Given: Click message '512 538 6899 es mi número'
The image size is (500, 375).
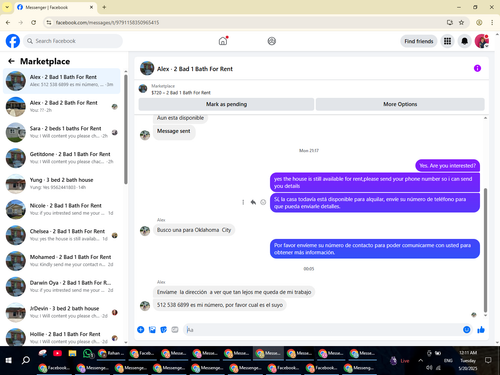Looking at the screenshot, I should point(220,305).
